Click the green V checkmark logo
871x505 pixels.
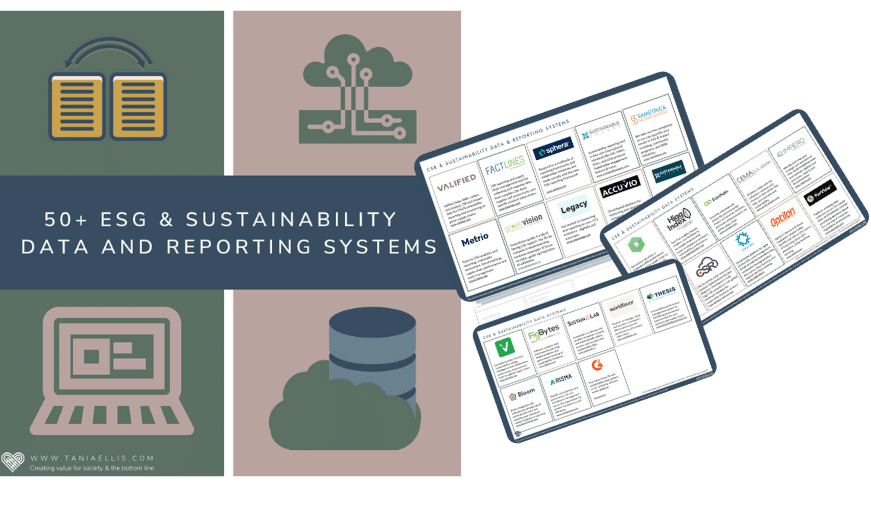click(x=505, y=348)
